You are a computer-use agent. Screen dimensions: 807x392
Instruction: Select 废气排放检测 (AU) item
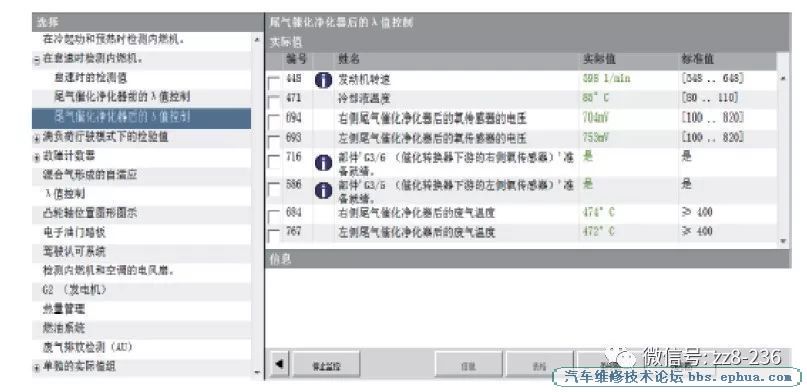pos(88,347)
